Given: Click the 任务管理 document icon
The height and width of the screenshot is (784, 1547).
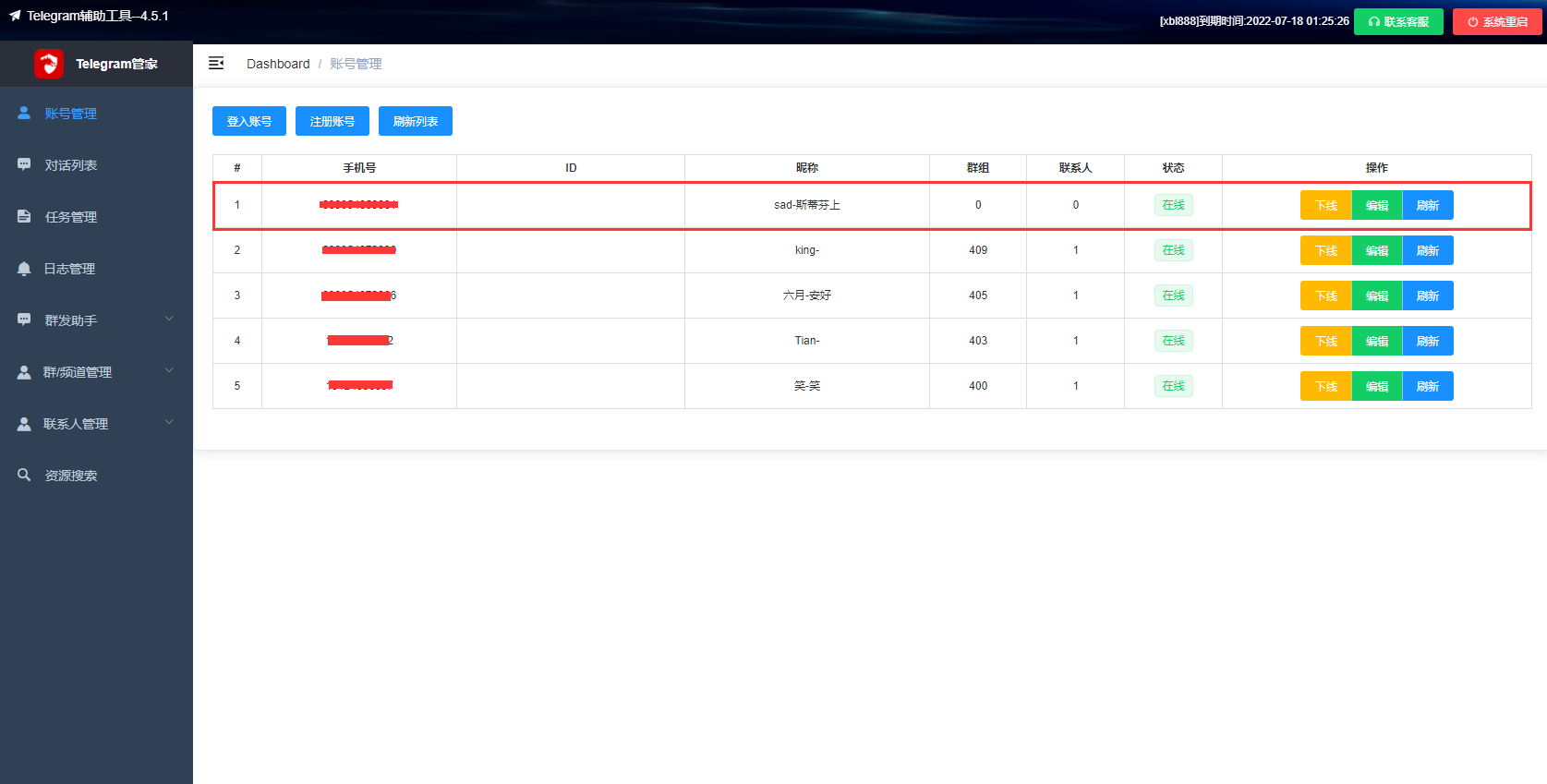Looking at the screenshot, I should (x=24, y=216).
